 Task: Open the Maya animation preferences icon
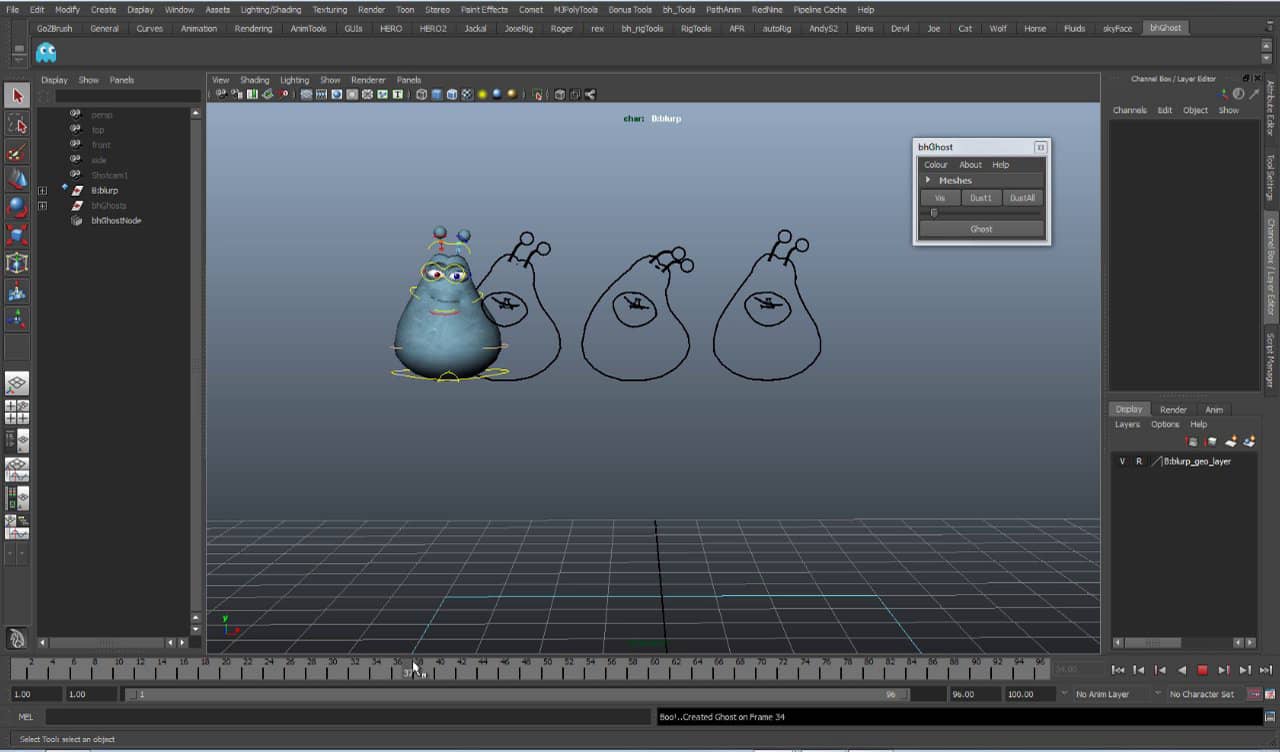tap(1269, 694)
